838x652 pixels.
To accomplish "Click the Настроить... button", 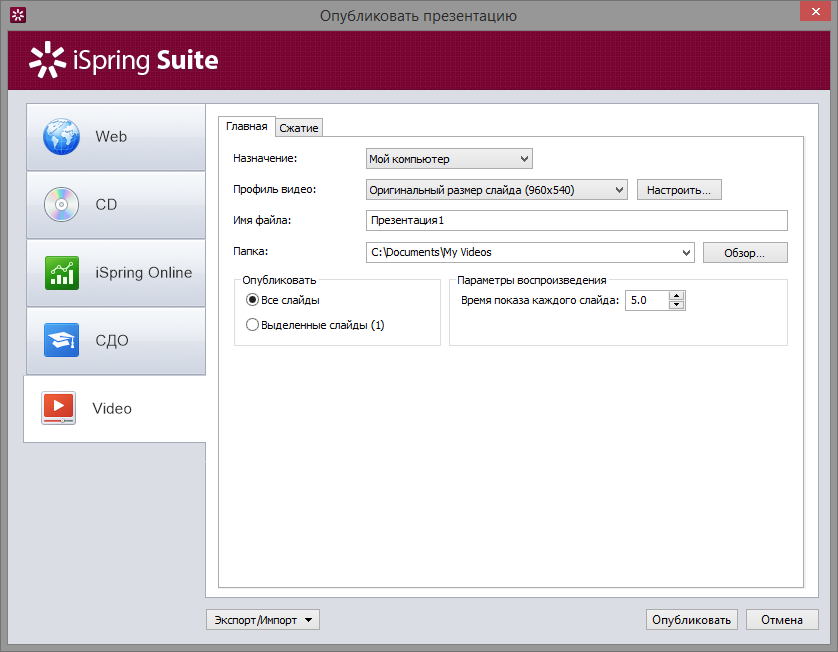I will click(679, 190).
